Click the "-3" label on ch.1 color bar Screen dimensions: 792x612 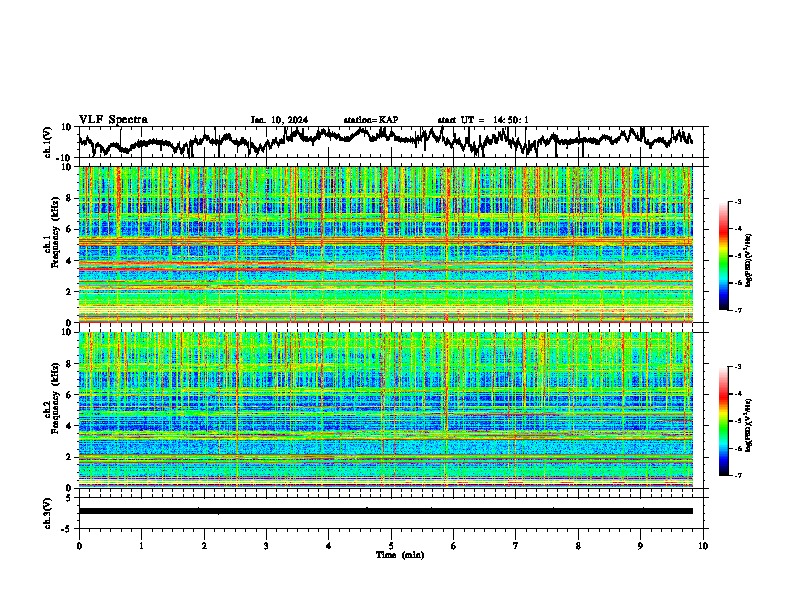click(737, 201)
